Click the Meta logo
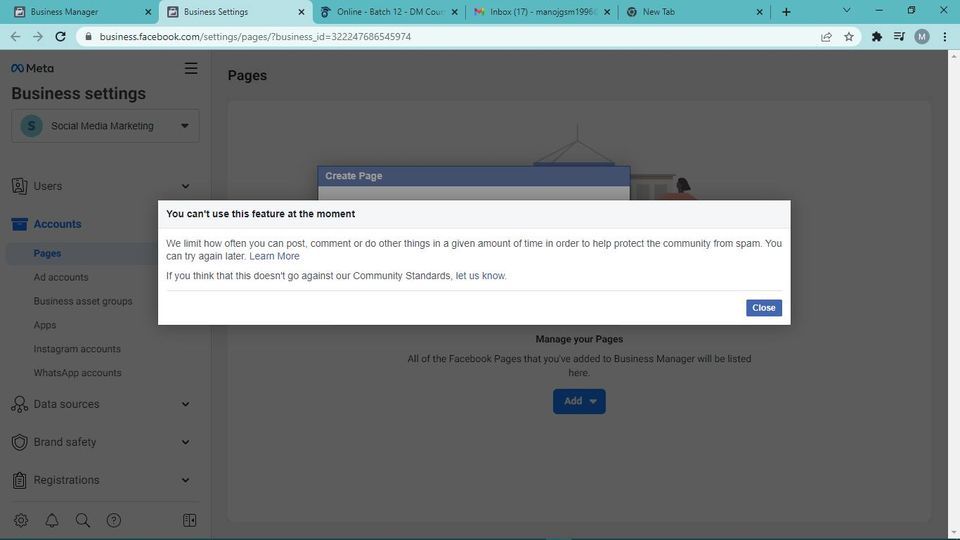The image size is (960, 540). point(32,69)
